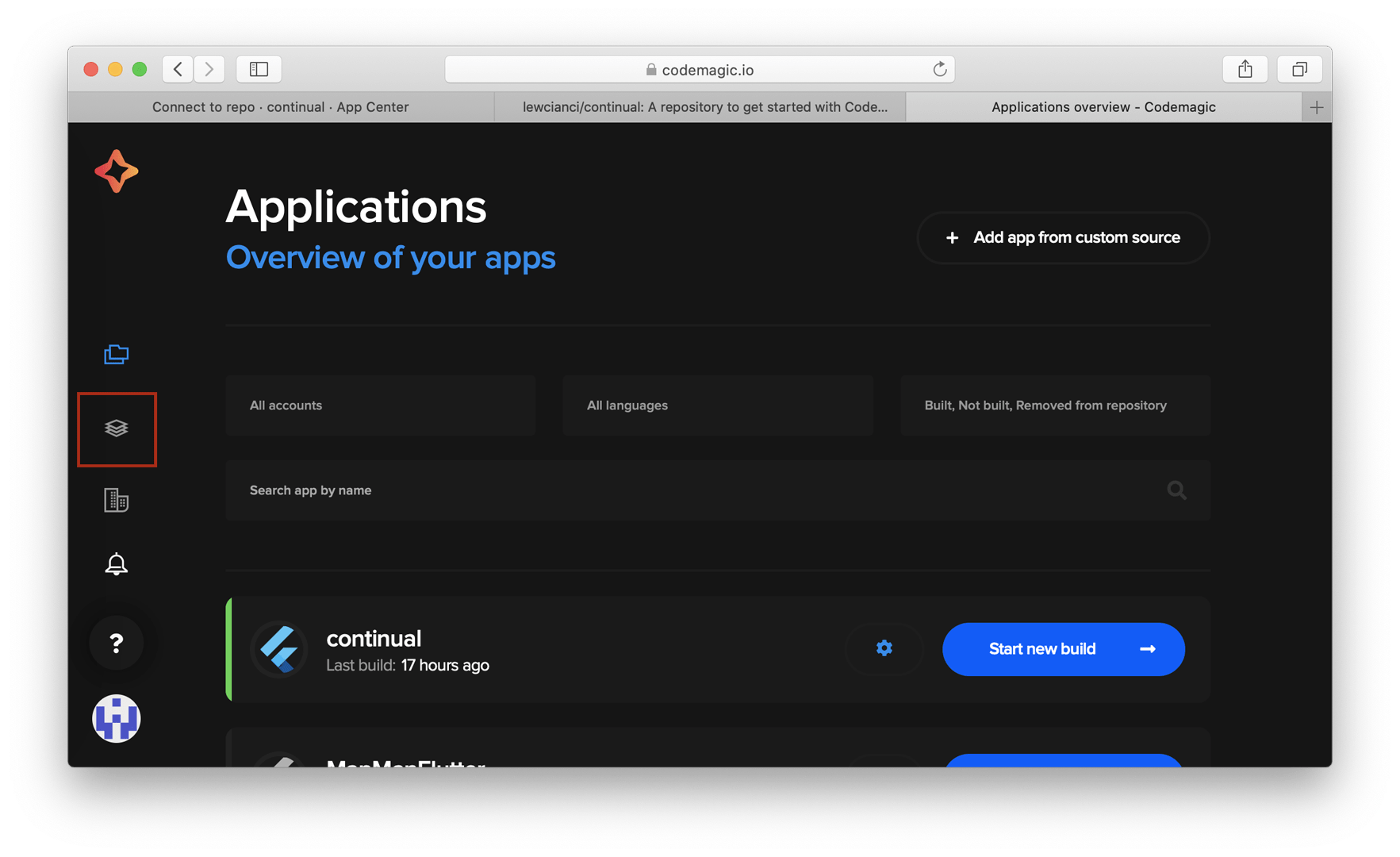Open Safari share button
The height and width of the screenshot is (857, 1400).
coord(1245,69)
